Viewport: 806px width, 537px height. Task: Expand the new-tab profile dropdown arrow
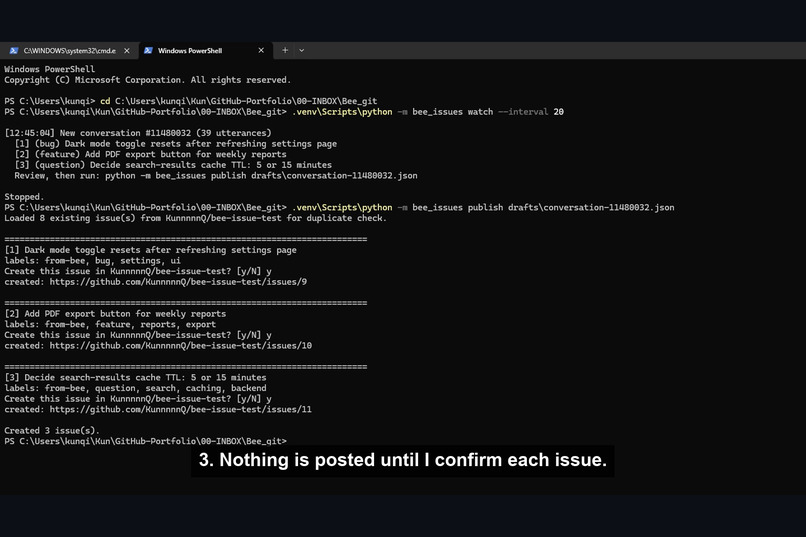pyautogui.click(x=302, y=50)
